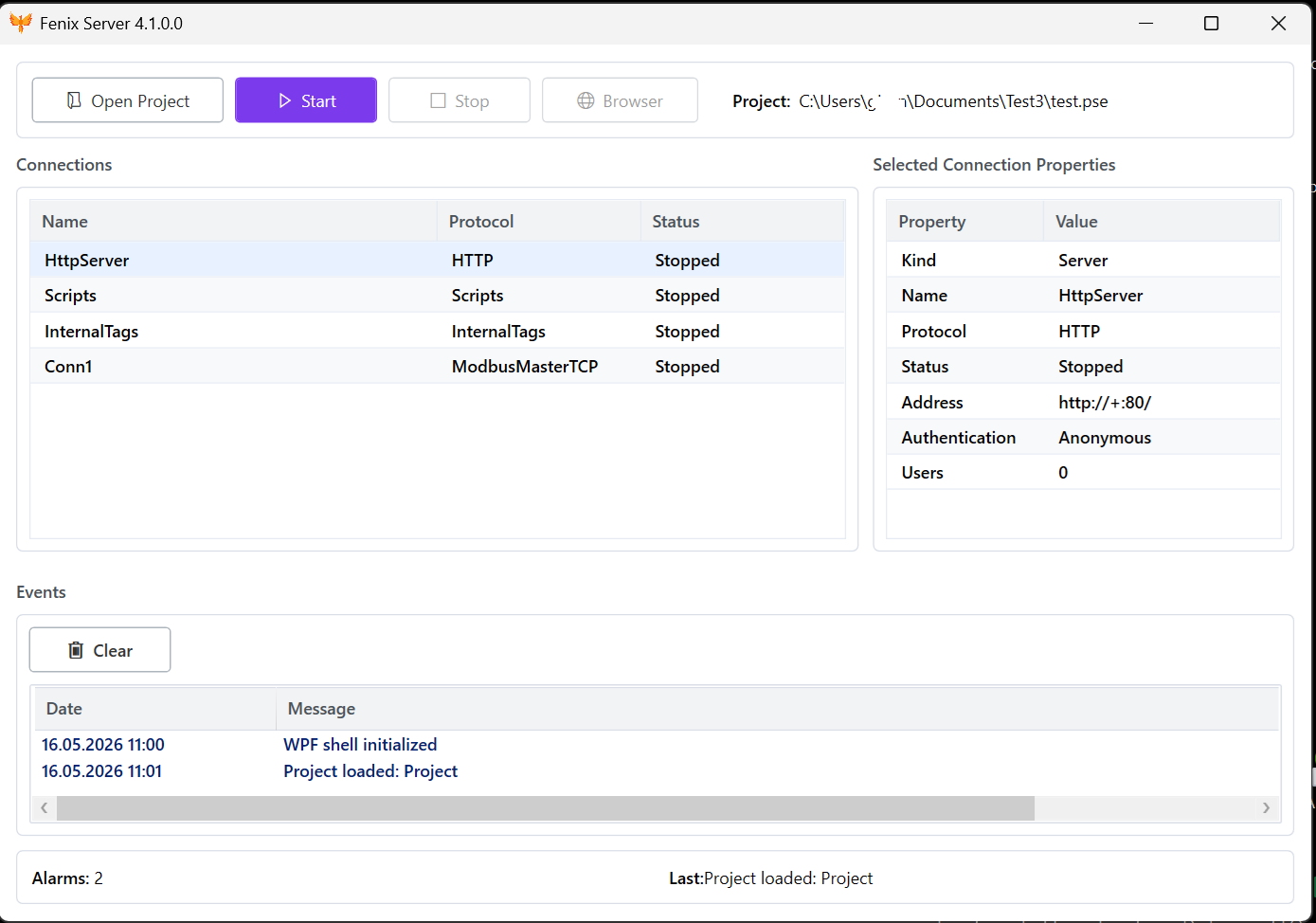Open the Browser button

pos(621,100)
